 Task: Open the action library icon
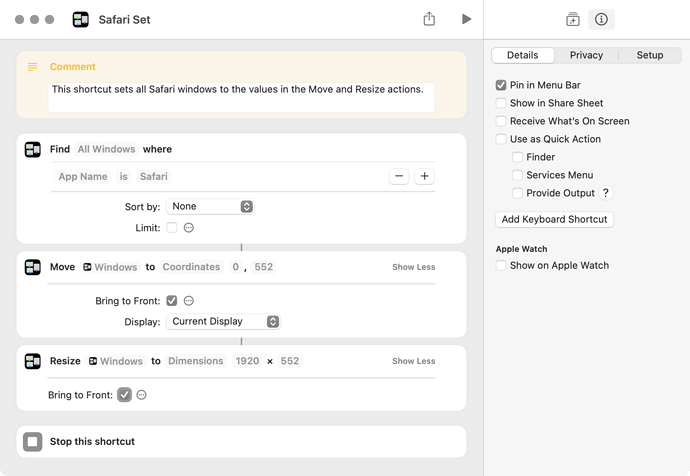point(573,19)
